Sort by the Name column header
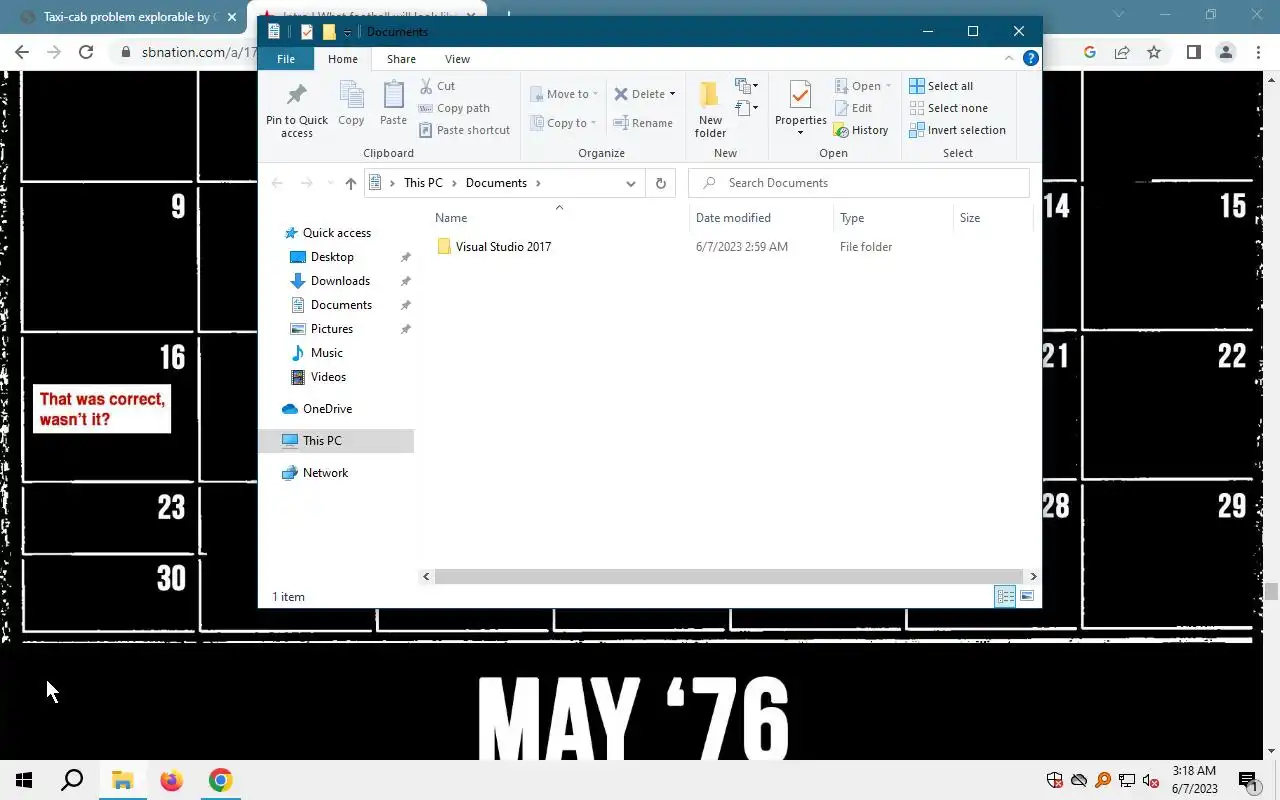The width and height of the screenshot is (1280, 800). pyautogui.click(x=559, y=218)
